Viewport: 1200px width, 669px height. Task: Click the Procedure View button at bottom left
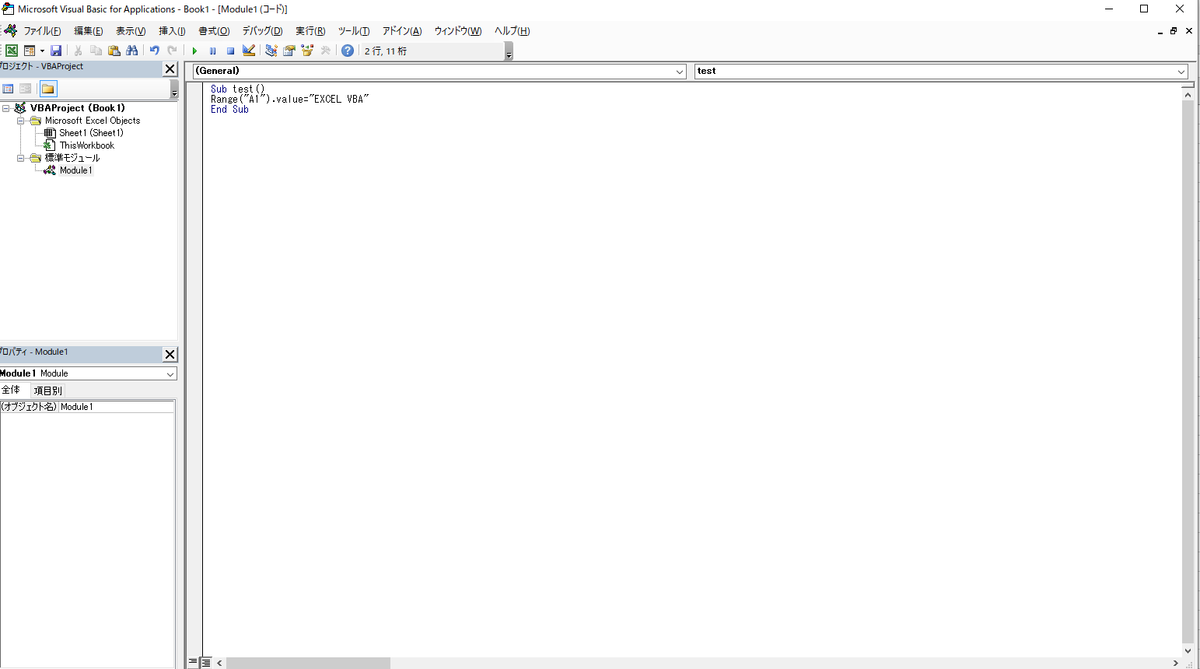tap(194, 662)
